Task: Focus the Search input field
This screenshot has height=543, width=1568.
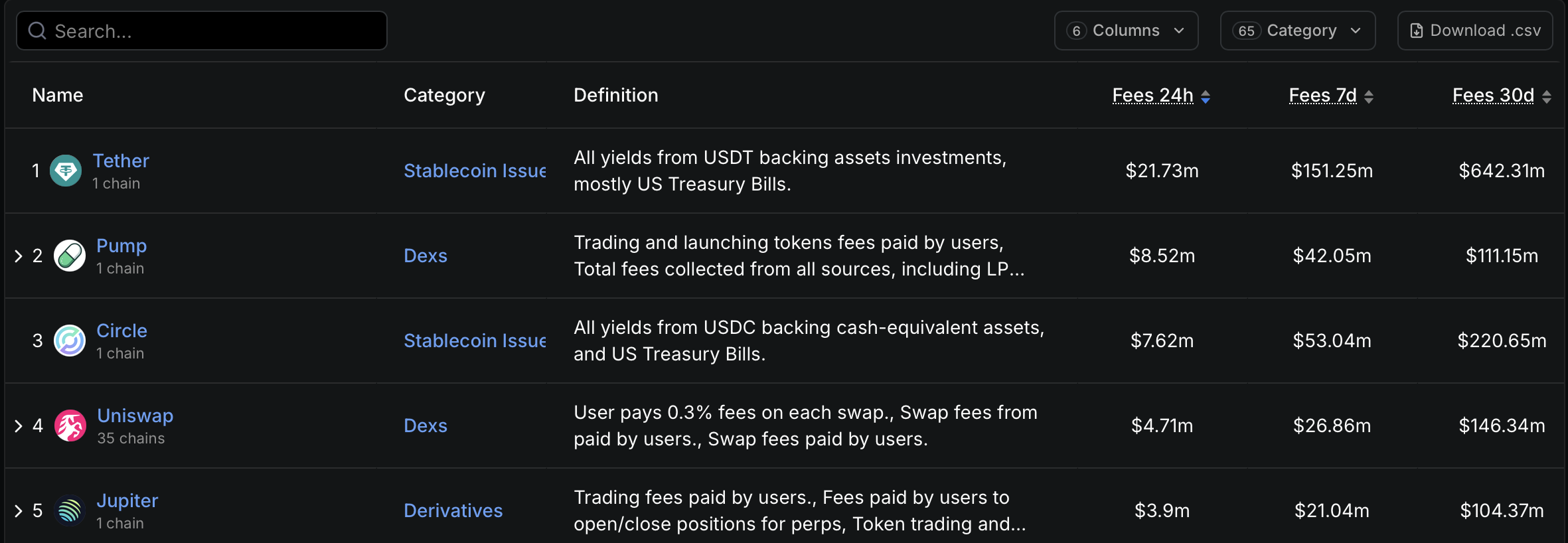Action: (x=202, y=31)
